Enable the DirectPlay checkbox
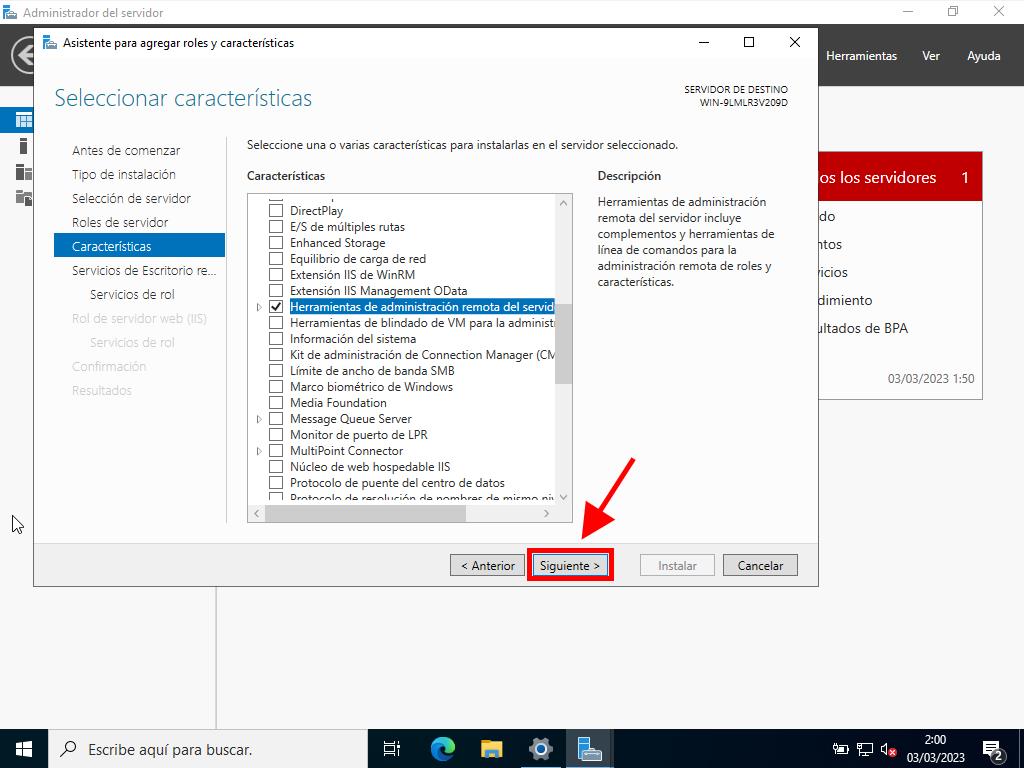 coord(276,211)
